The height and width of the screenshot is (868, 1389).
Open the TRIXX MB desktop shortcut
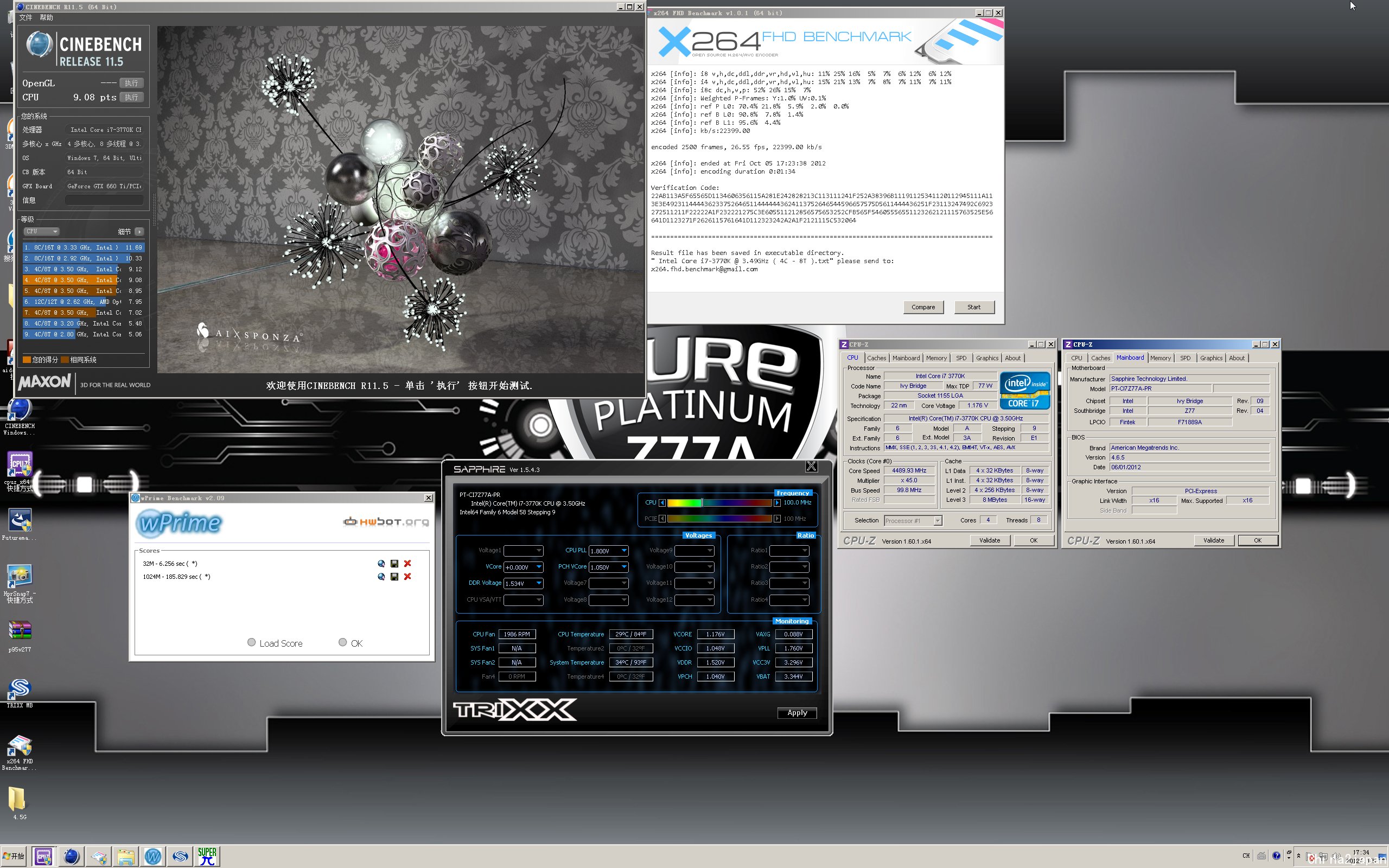coord(20,693)
